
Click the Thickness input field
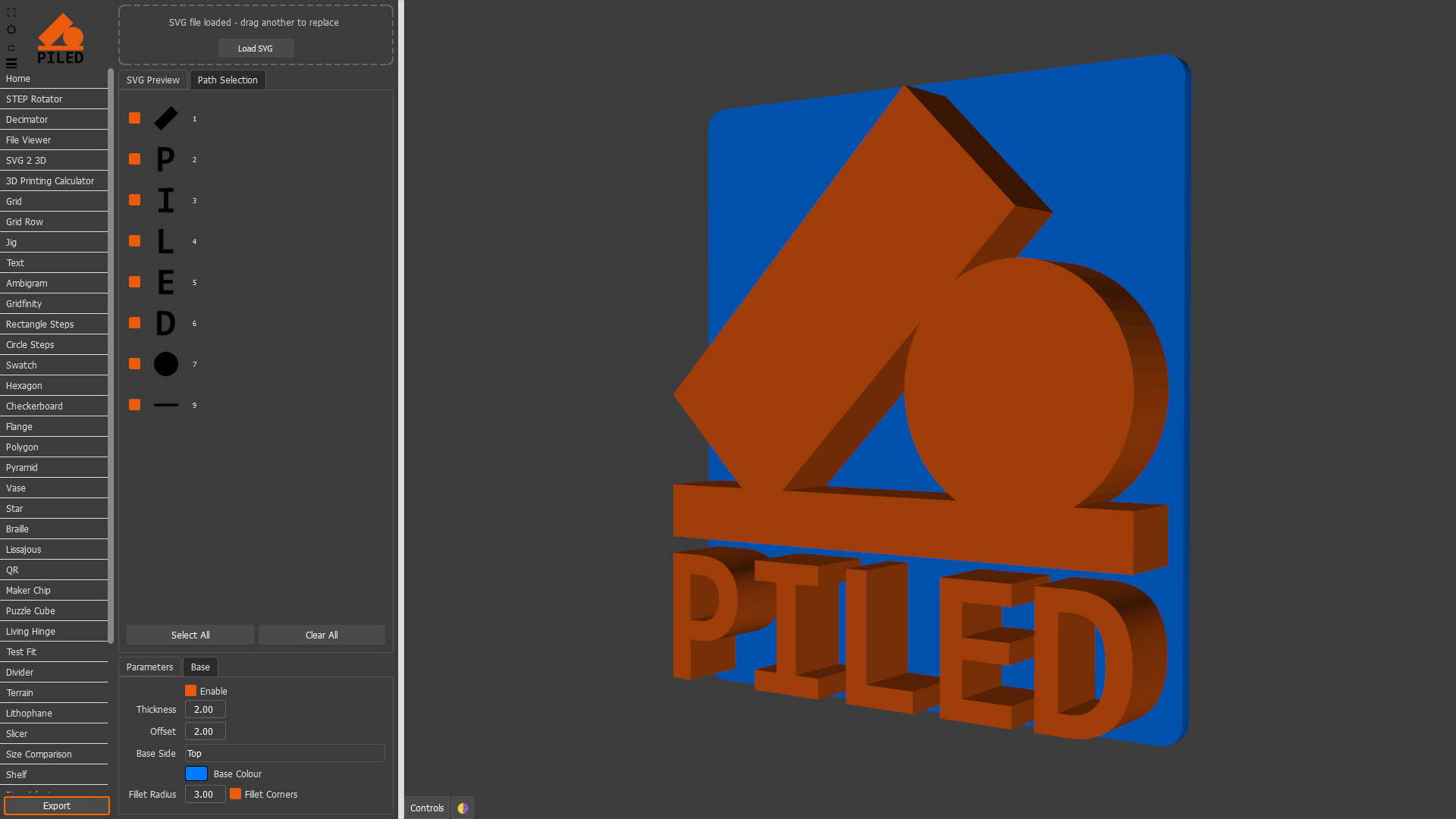click(x=205, y=710)
